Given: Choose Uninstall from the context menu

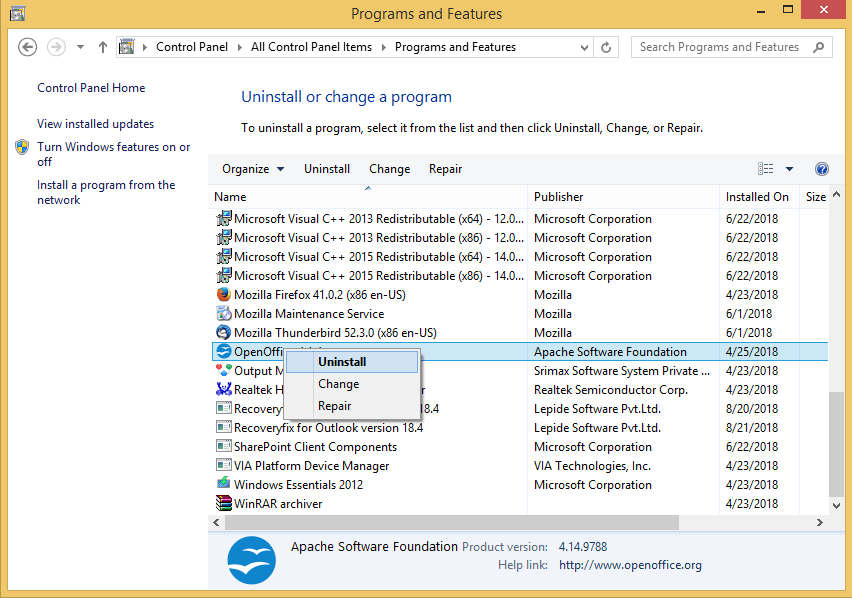Looking at the screenshot, I should click(x=352, y=362).
